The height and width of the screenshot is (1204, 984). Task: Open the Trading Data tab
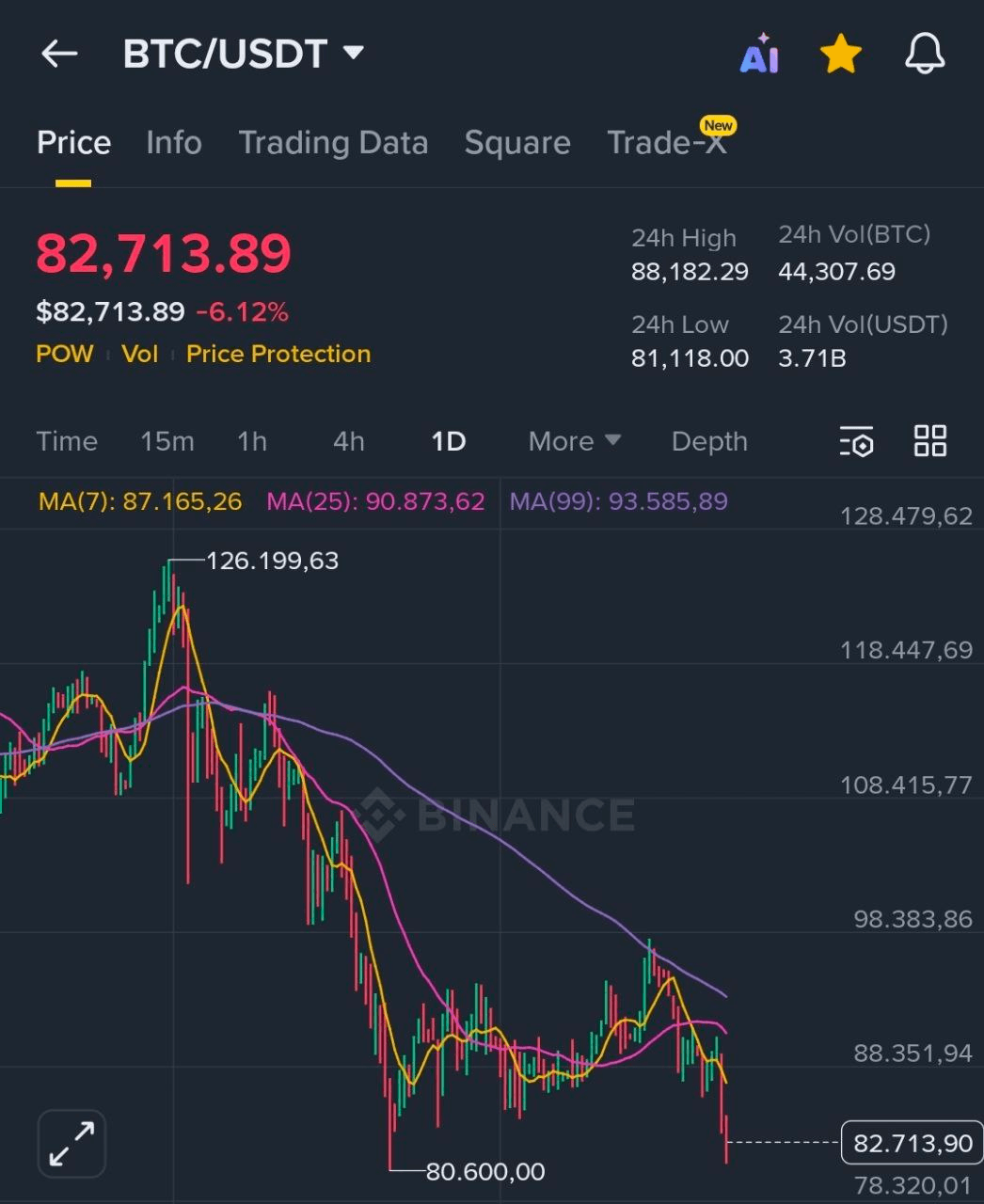(333, 143)
